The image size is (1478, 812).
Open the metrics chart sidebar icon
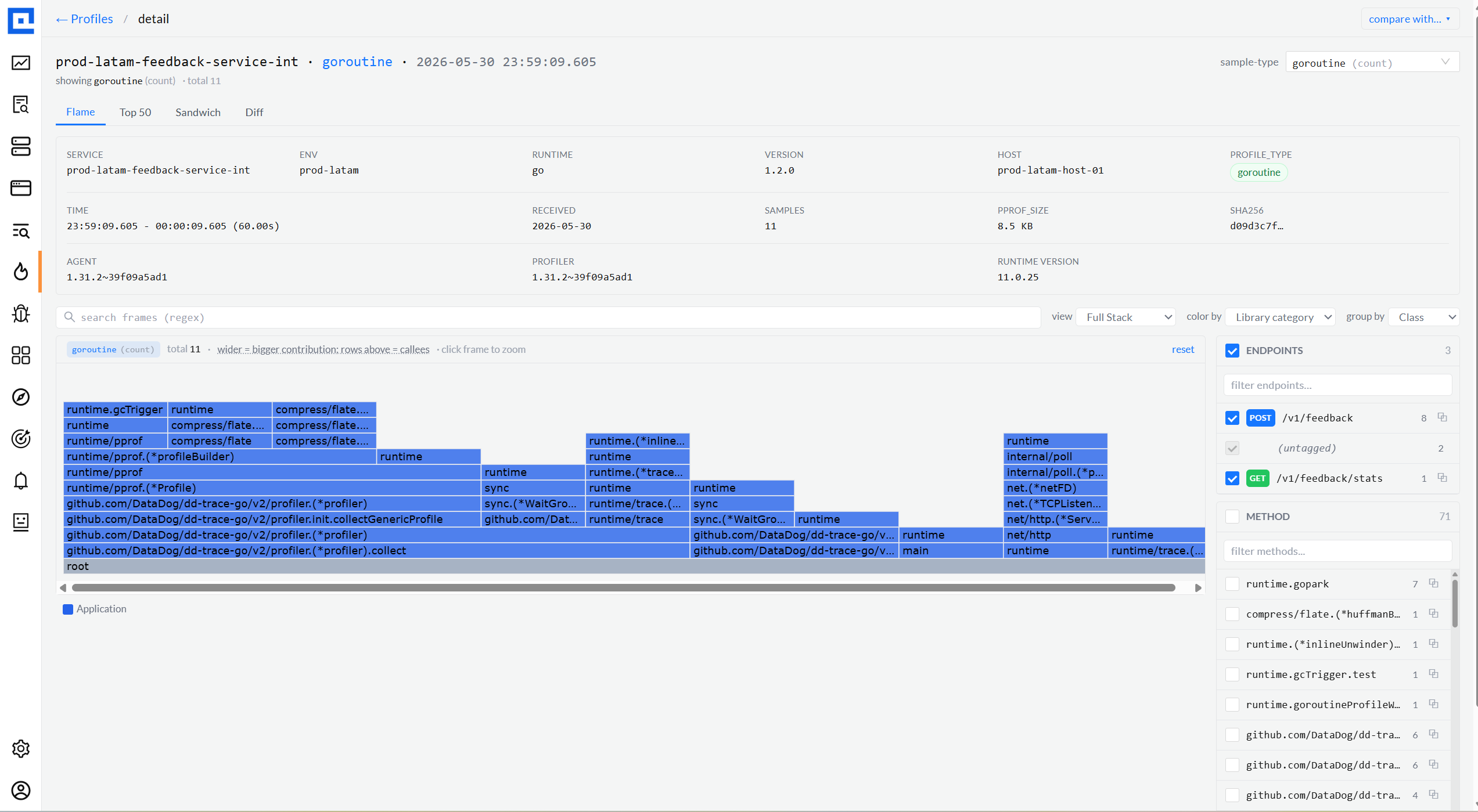pos(21,63)
